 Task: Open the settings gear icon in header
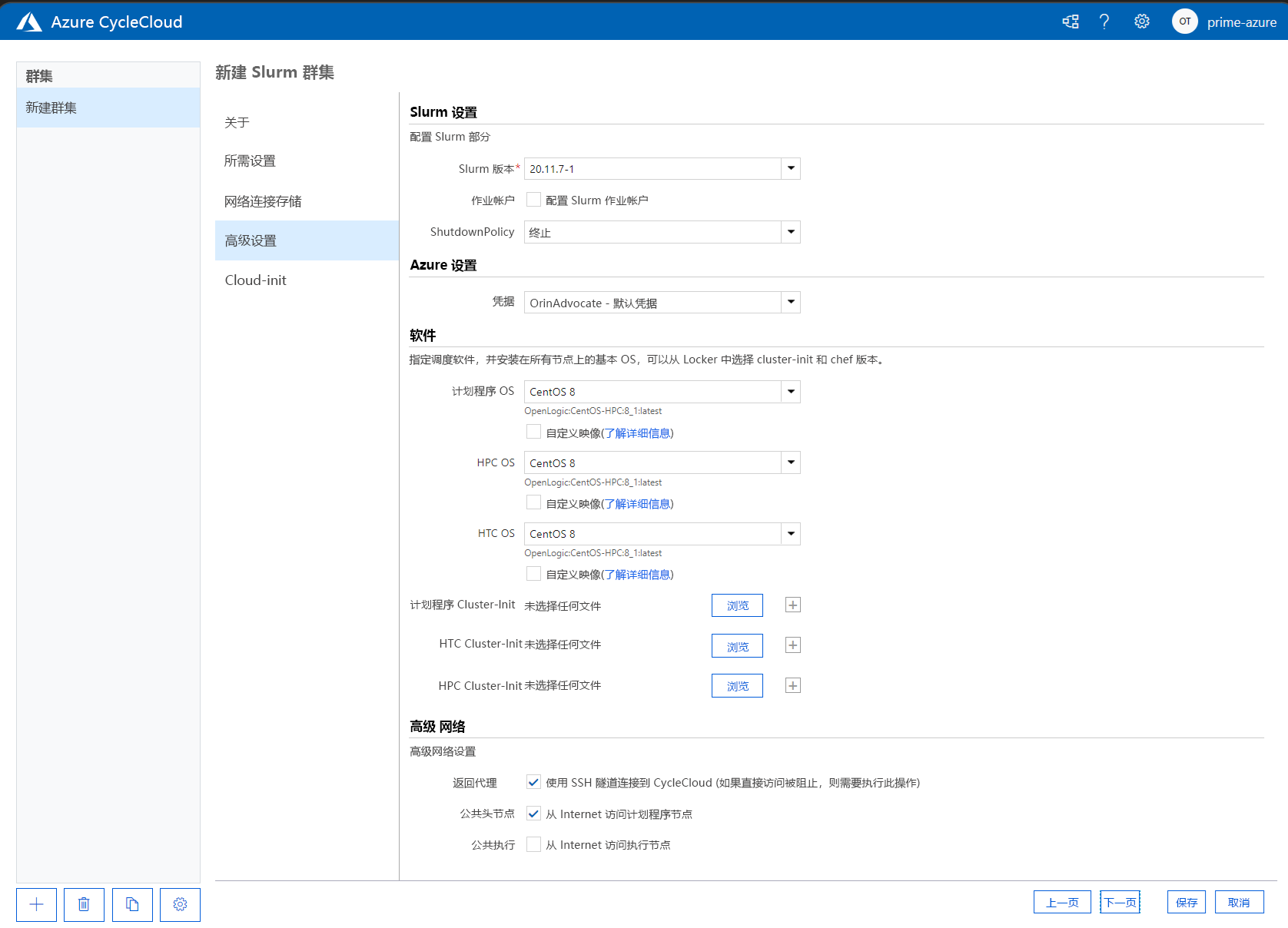pos(1142,22)
